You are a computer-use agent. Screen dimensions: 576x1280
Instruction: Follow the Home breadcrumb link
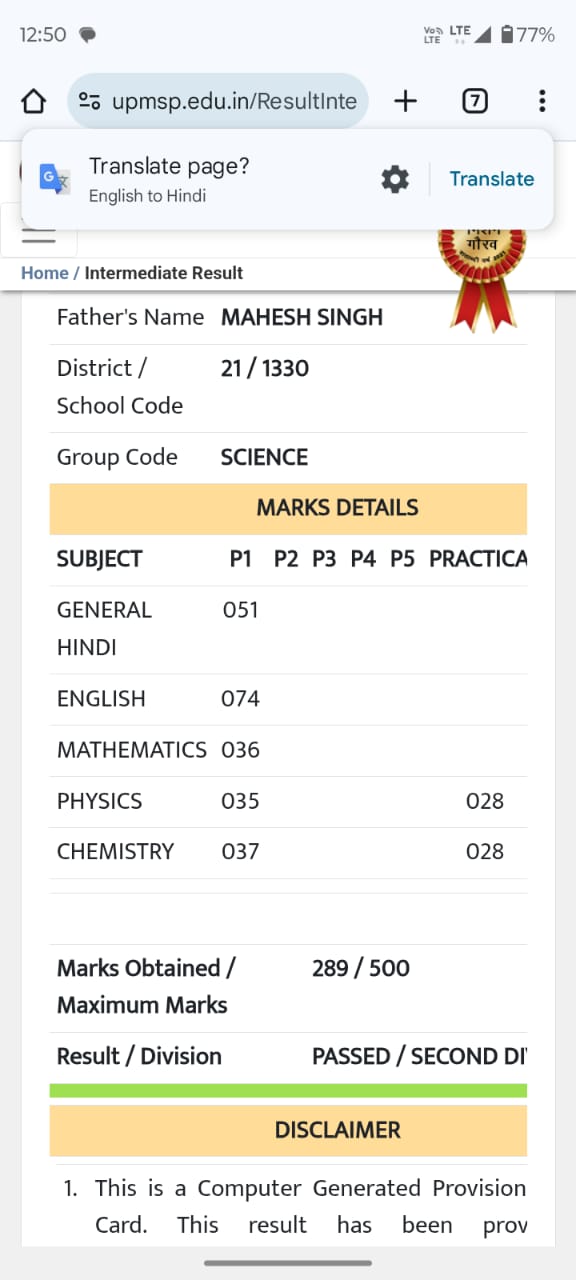click(45, 273)
